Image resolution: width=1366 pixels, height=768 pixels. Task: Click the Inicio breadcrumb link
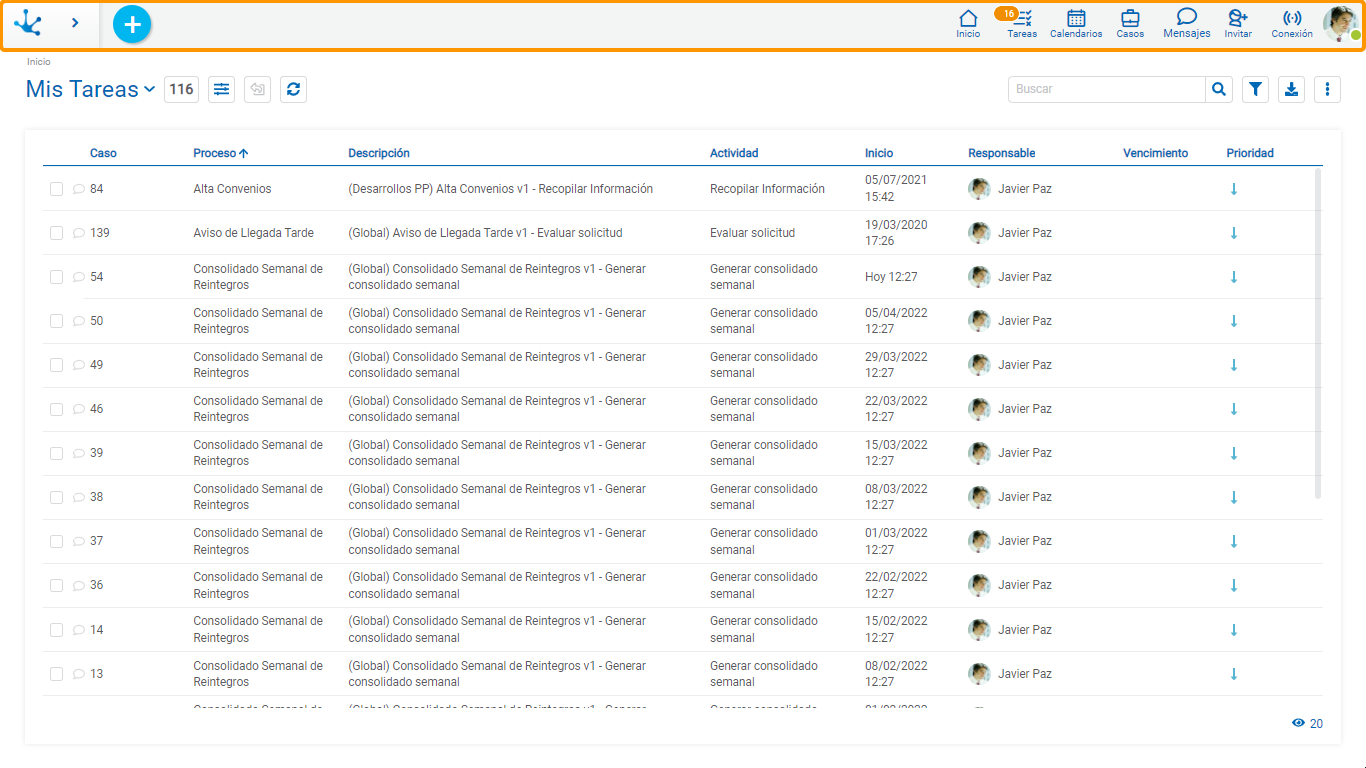point(38,62)
